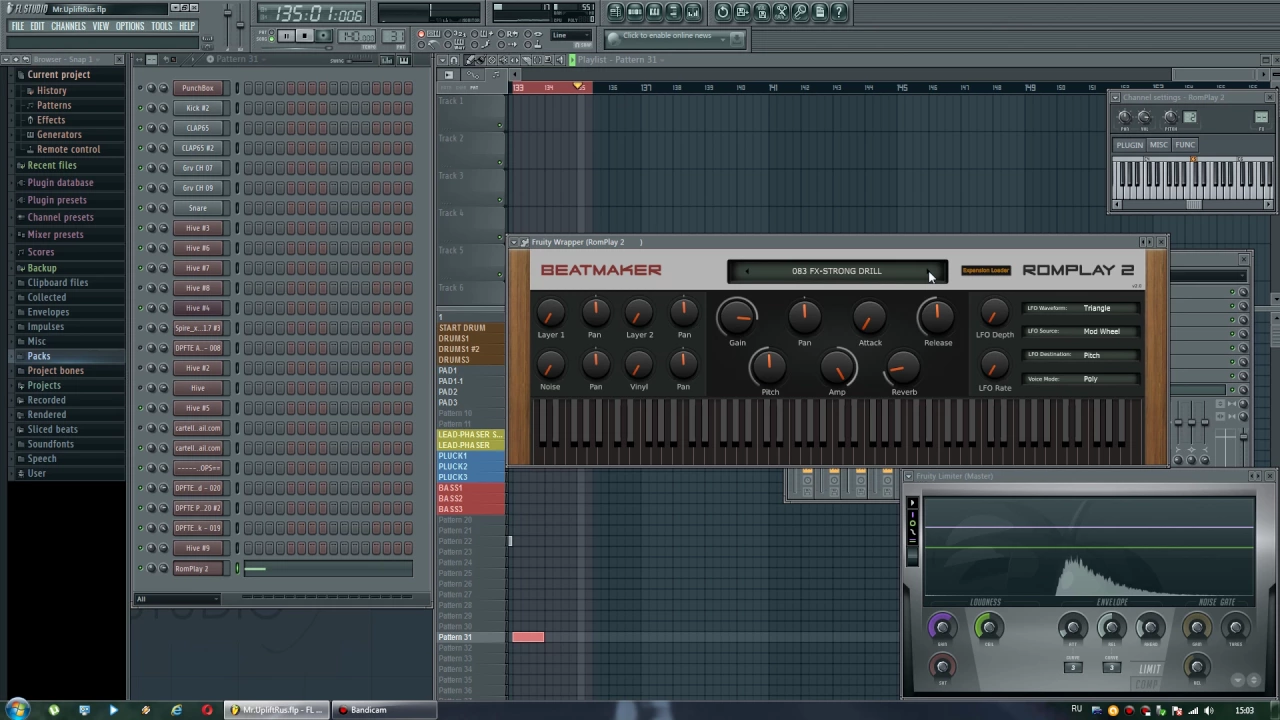1280x720 pixels.
Task: Click the RomPlay 2 Reverb knob
Action: [903, 368]
